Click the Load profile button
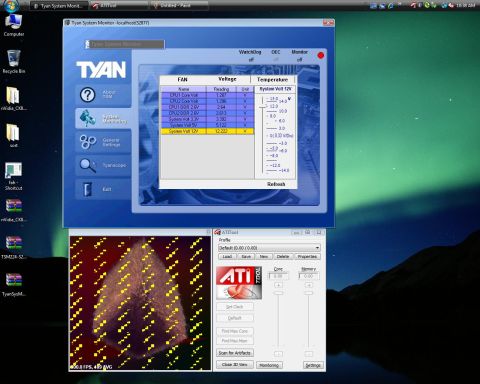This screenshot has width=480, height=384. tap(227, 257)
